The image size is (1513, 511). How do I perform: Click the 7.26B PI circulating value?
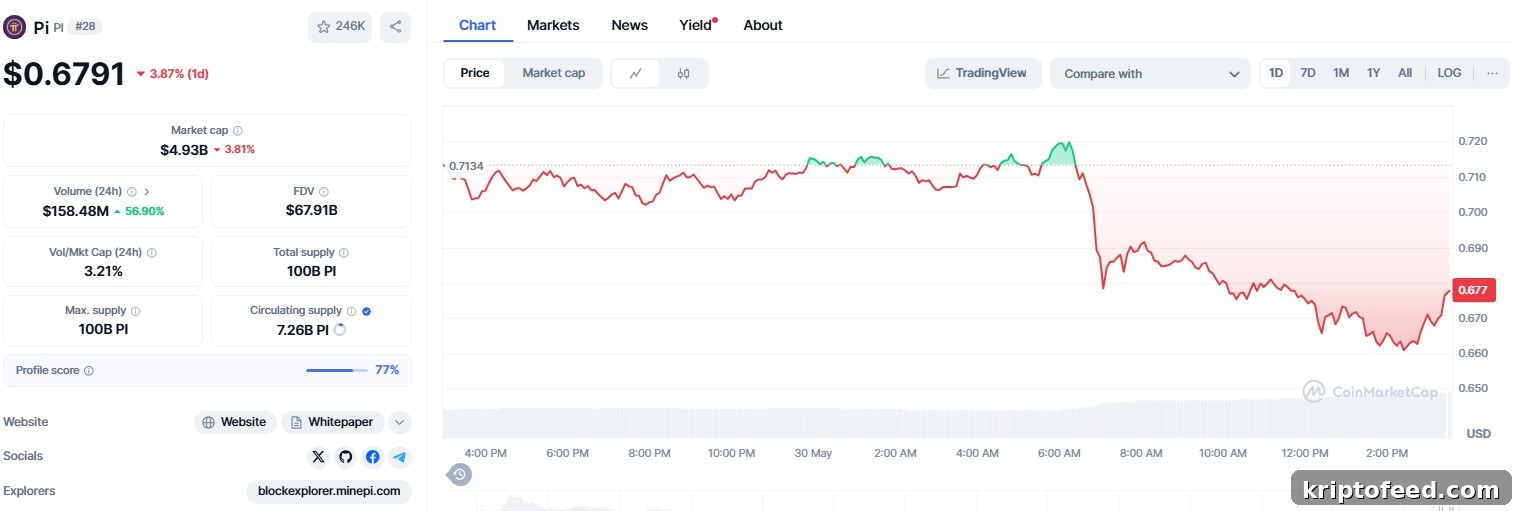pos(303,329)
